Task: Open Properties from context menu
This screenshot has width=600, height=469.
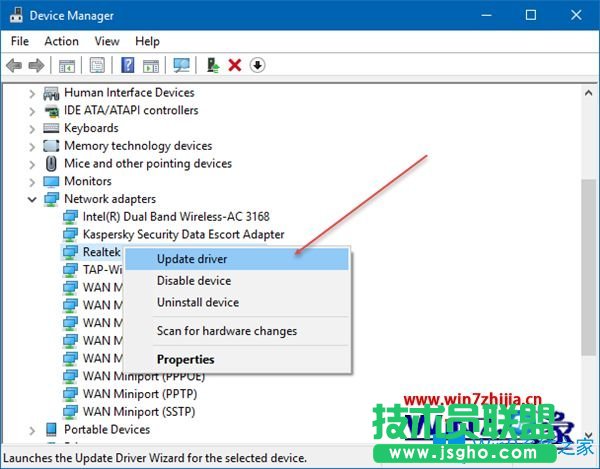Action: 237,359
